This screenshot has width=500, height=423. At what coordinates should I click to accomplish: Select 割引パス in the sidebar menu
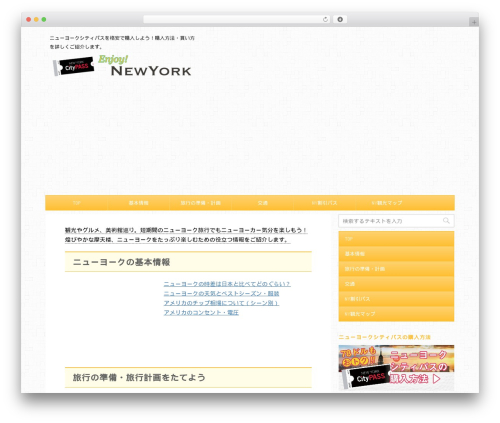click(x=396, y=299)
